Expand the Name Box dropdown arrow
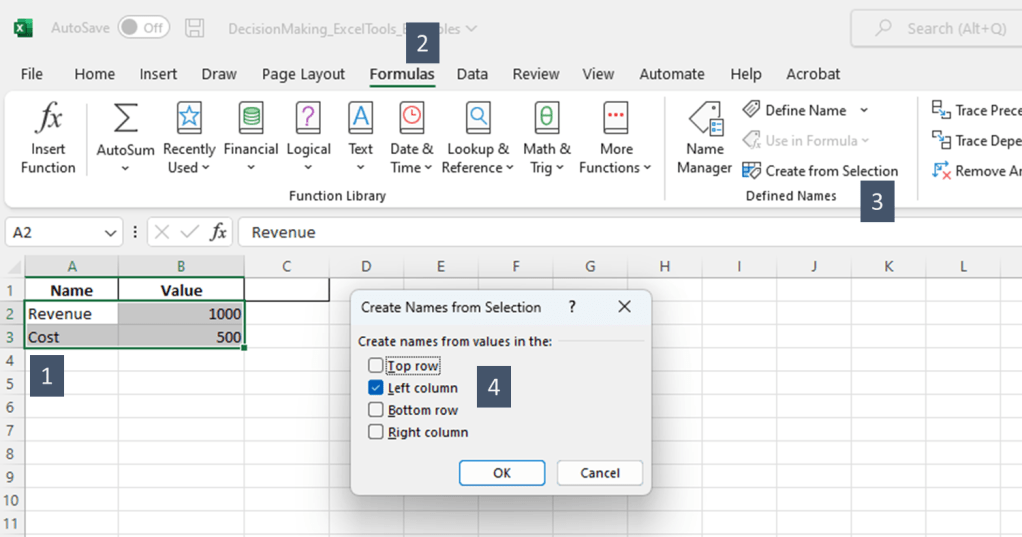This screenshot has height=537, width=1022. coord(111,232)
